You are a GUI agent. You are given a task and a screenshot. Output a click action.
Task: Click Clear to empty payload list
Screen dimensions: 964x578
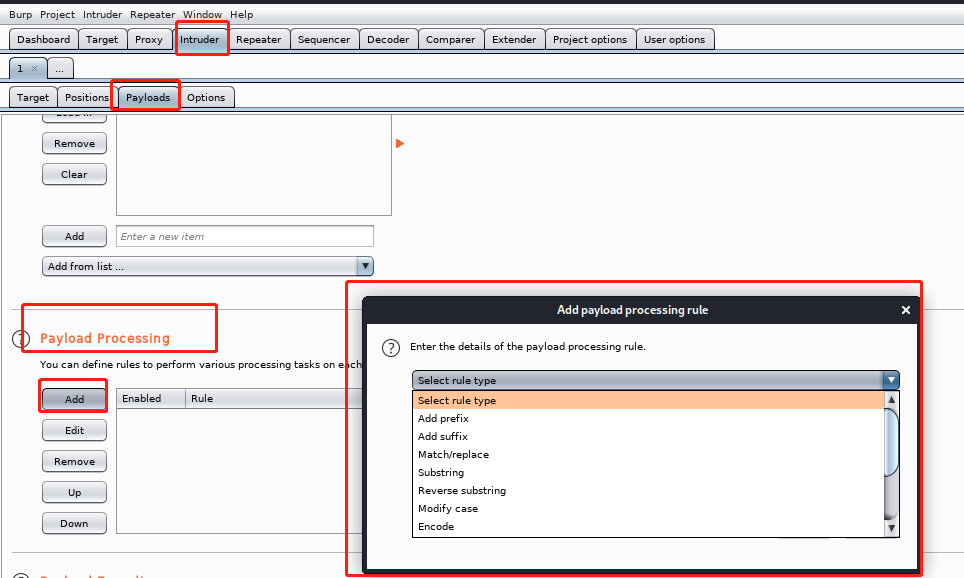(x=74, y=174)
